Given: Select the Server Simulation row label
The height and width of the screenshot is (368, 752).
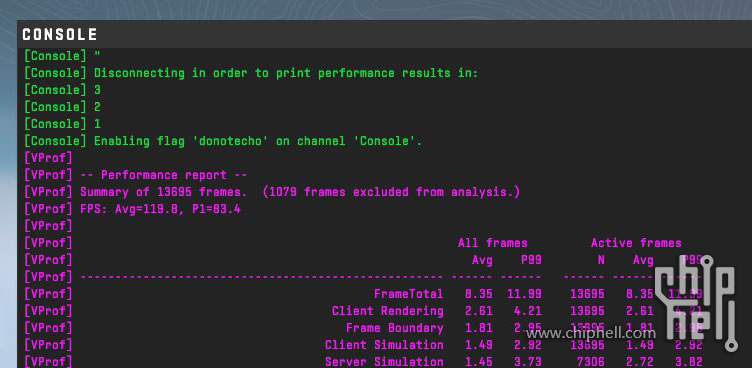Looking at the screenshot, I should pos(384,362).
